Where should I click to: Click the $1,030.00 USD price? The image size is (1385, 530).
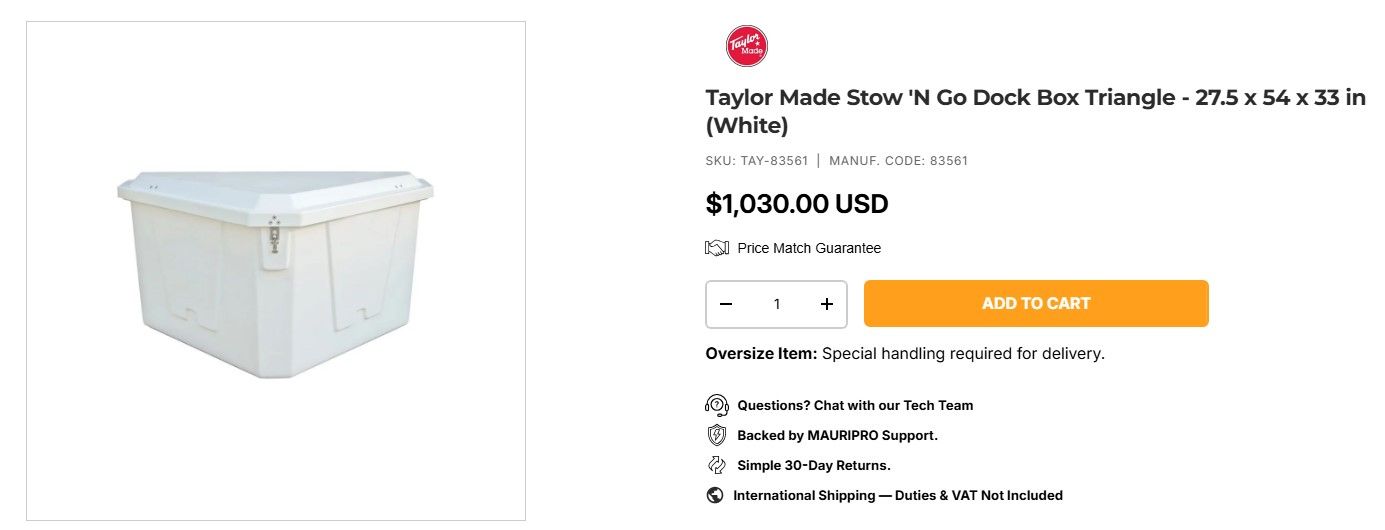(x=797, y=204)
